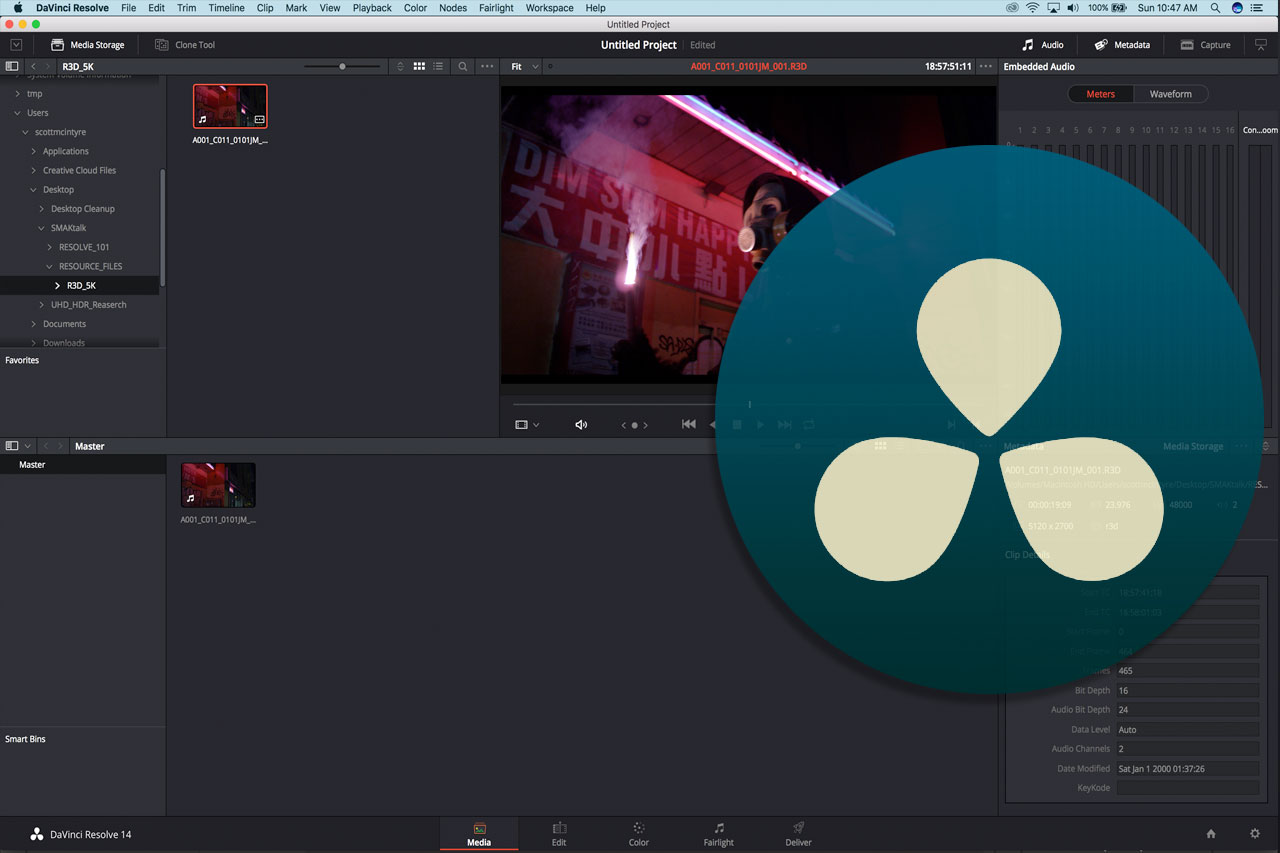Open the Apple menu

[x=17, y=8]
